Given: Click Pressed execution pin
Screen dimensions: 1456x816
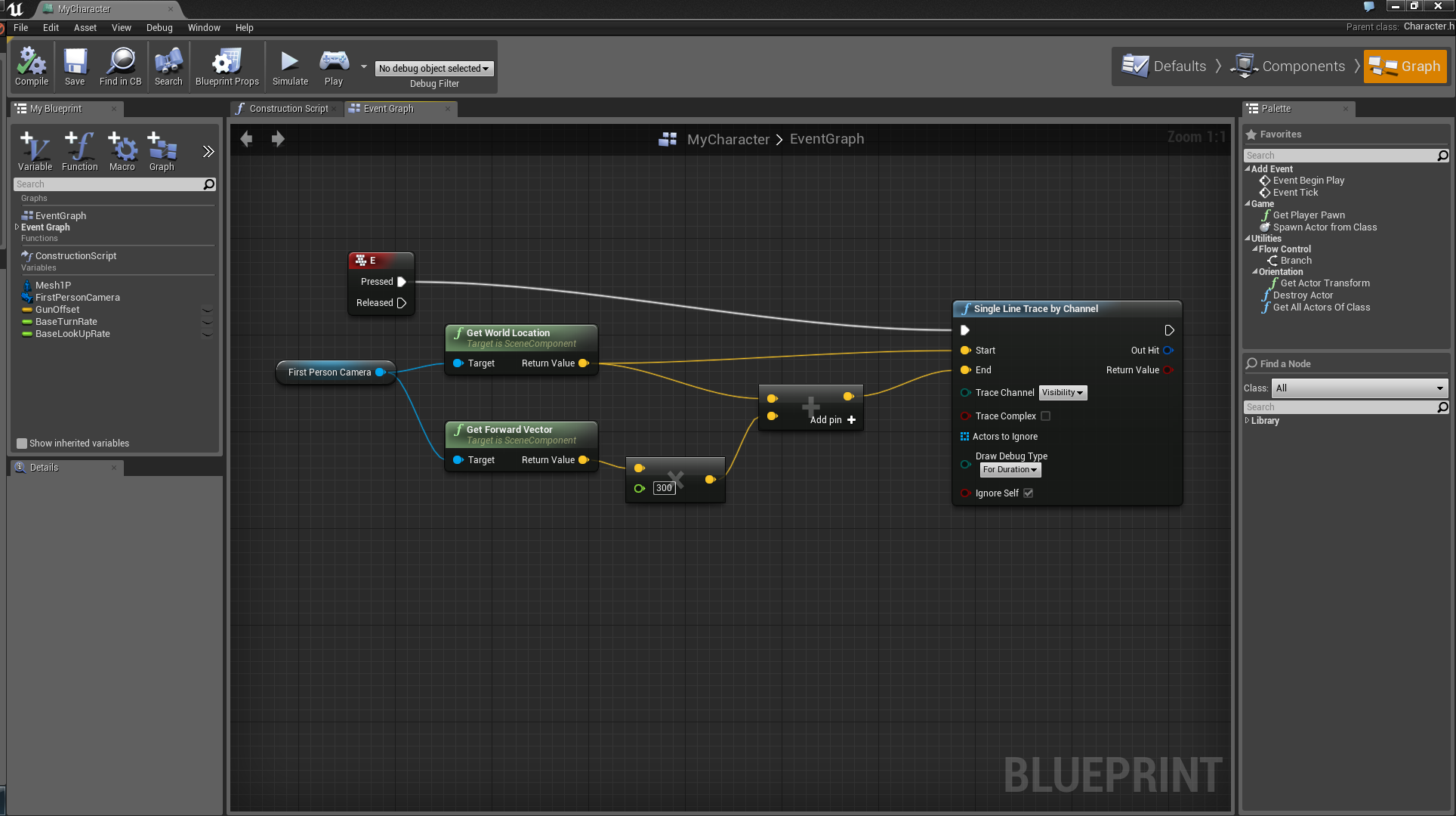Looking at the screenshot, I should [402, 282].
